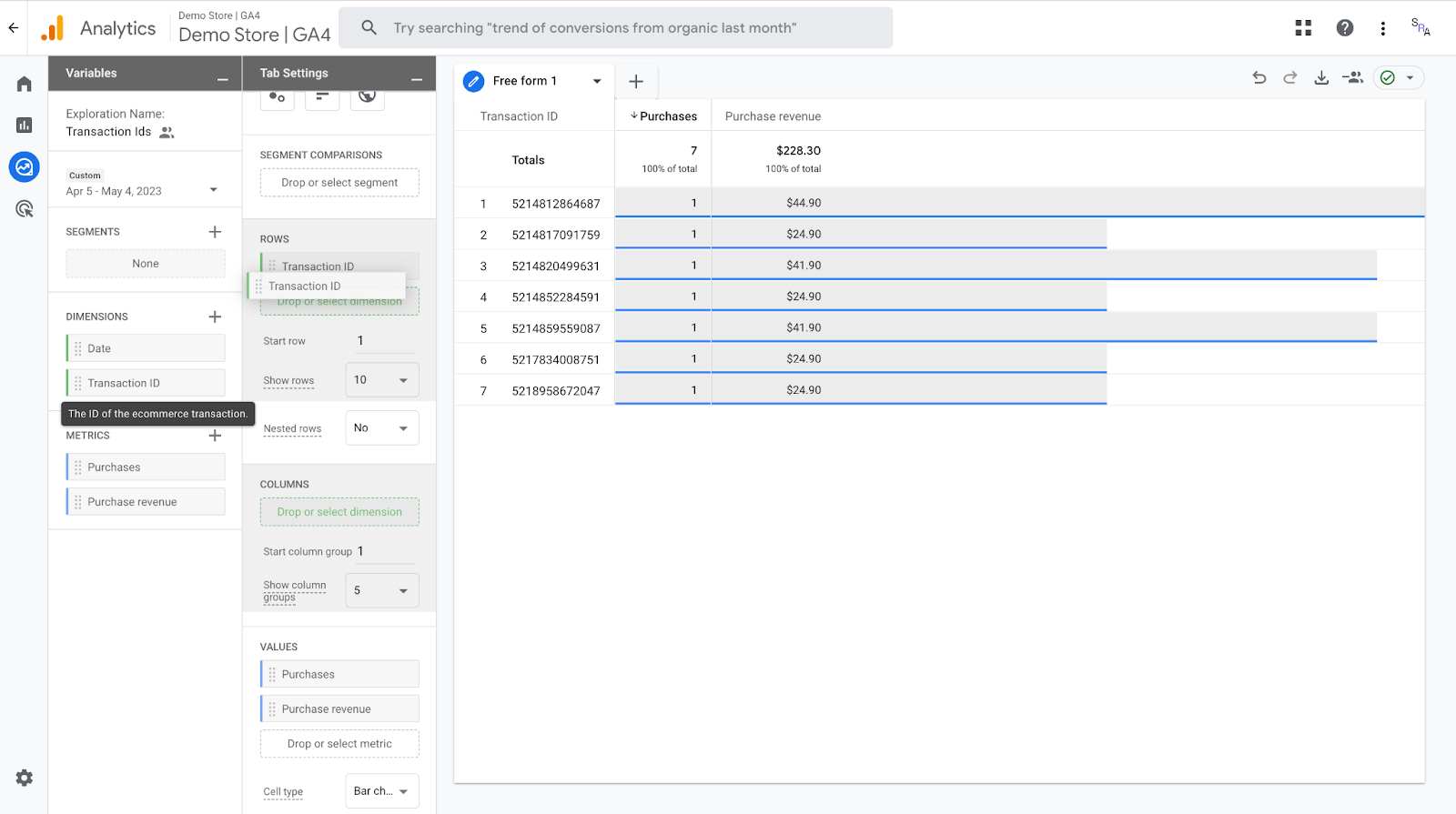
Task: Share the exploration with the people icon
Action: [x=1353, y=78]
